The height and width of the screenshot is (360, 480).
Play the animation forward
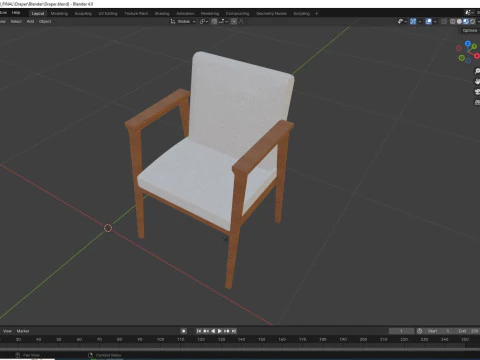tap(220, 331)
